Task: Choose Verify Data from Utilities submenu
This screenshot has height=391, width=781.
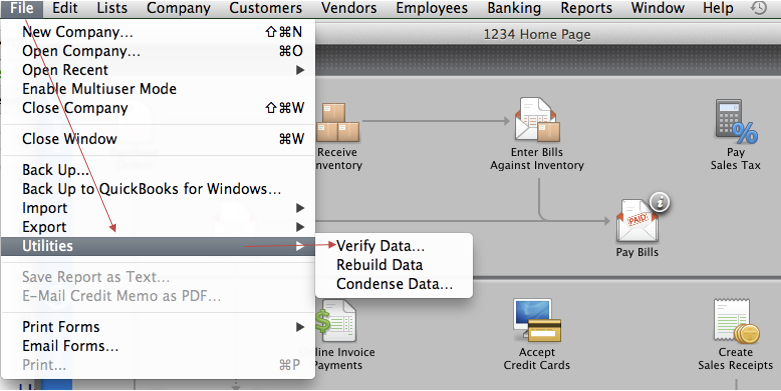Action: coord(394,246)
